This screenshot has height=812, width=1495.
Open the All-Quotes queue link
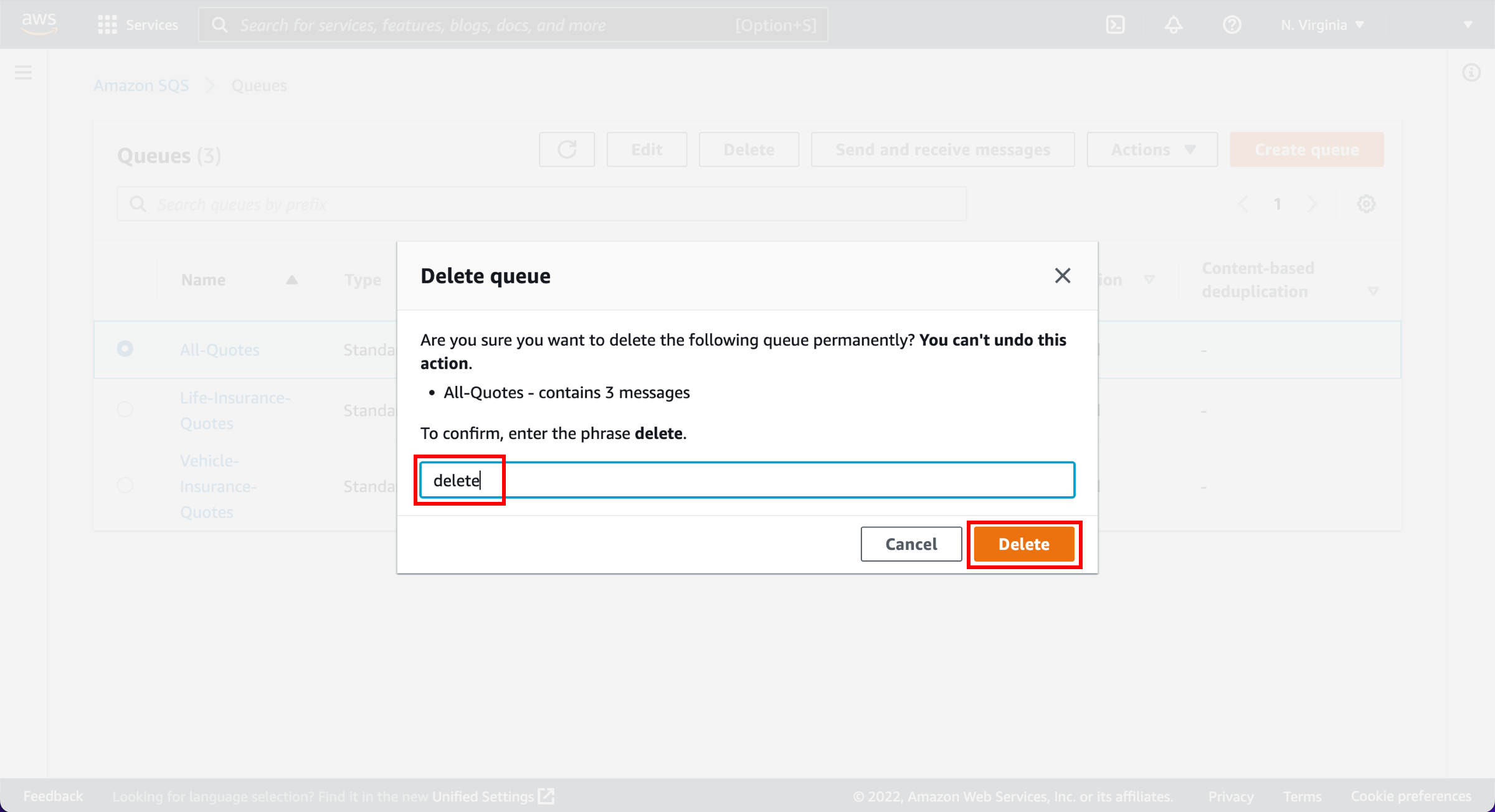click(219, 349)
